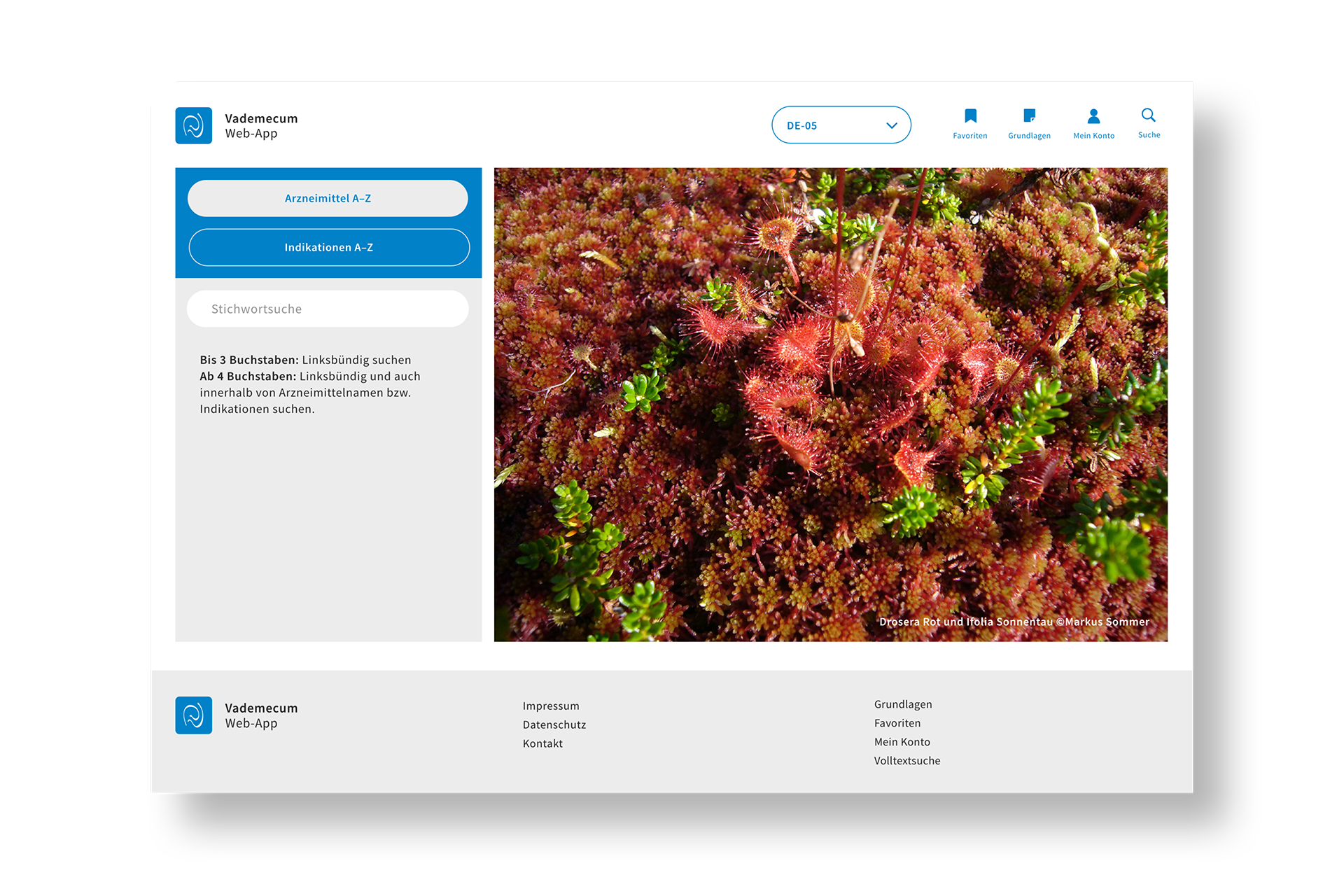Click the Kontakt footer link
The height and width of the screenshot is (896, 1344).
[542, 744]
